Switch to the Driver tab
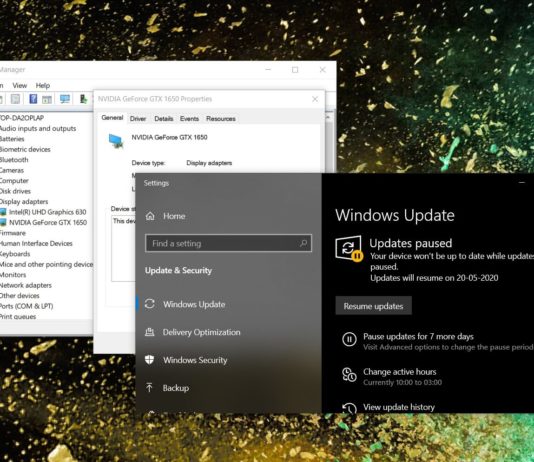Image resolution: width=534 pixels, height=462 pixels. [x=138, y=118]
